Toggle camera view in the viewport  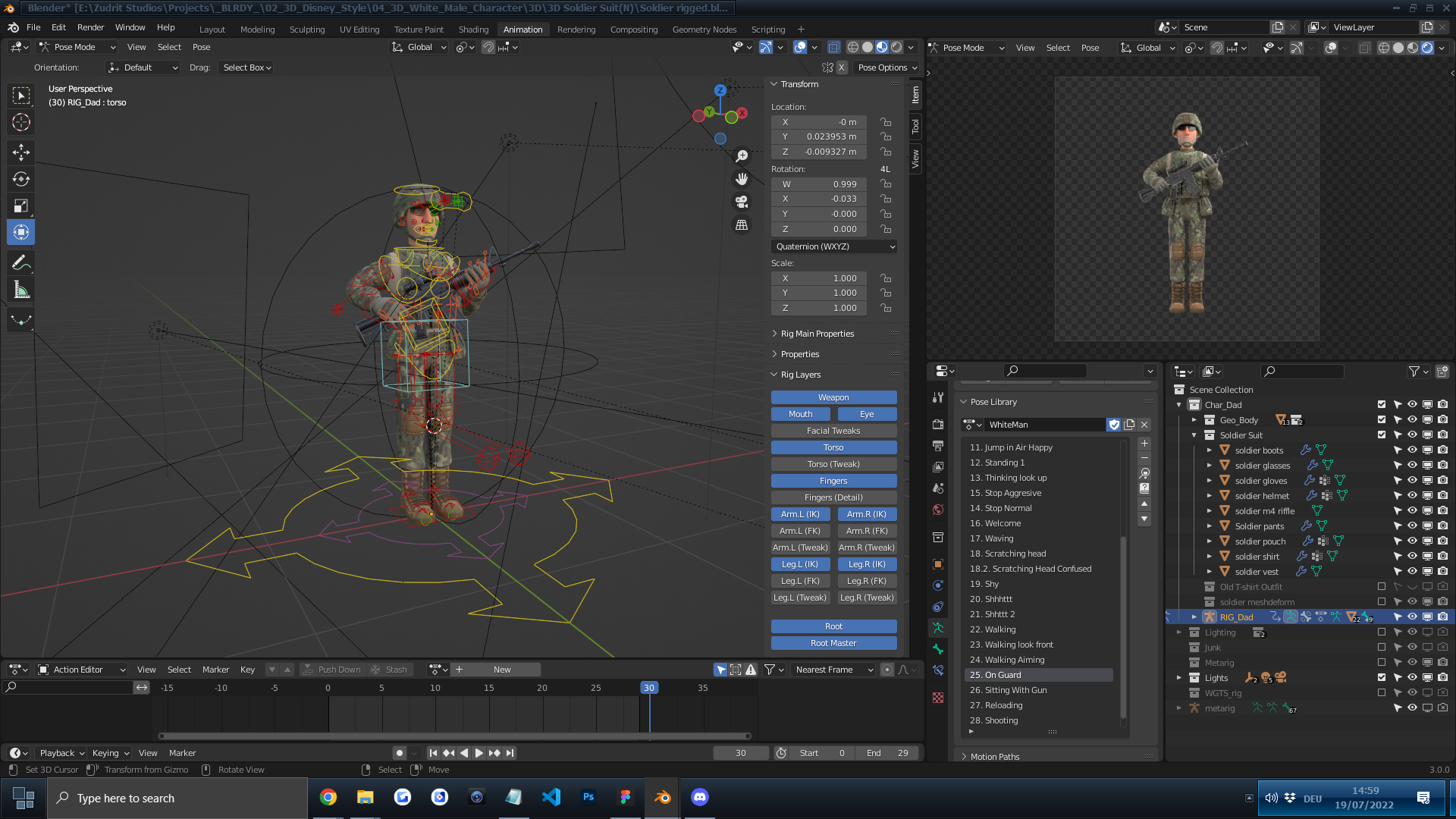[742, 202]
